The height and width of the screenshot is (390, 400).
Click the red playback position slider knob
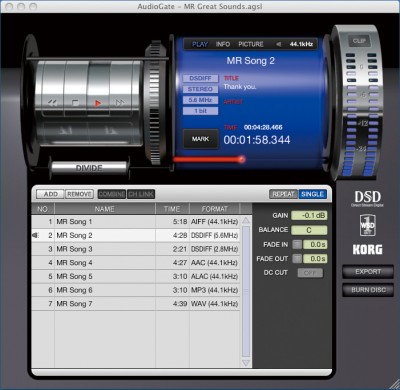242,159
